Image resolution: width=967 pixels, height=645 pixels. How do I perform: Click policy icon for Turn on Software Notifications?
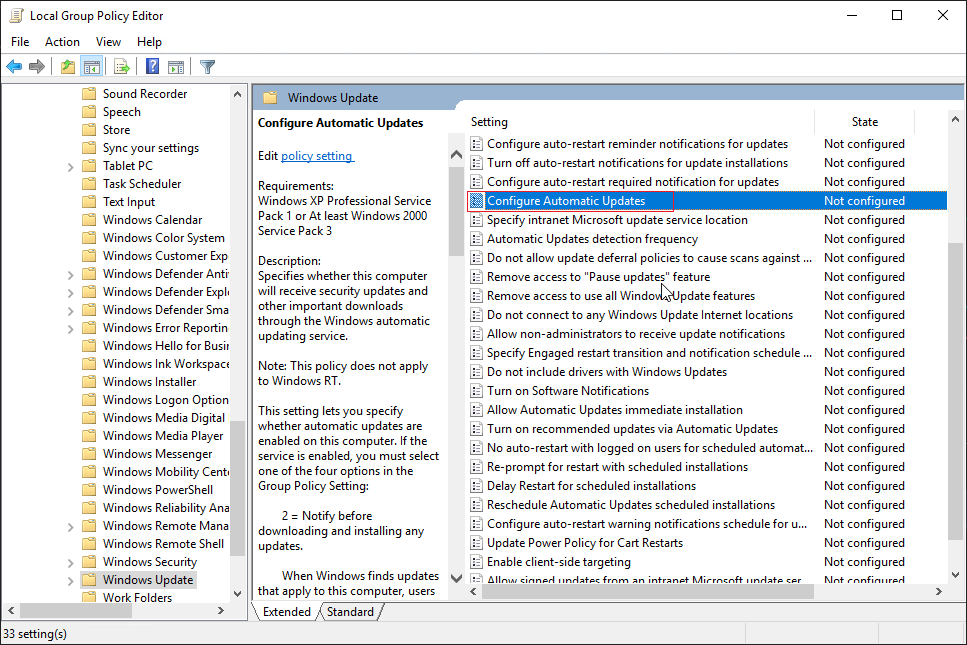(x=476, y=391)
